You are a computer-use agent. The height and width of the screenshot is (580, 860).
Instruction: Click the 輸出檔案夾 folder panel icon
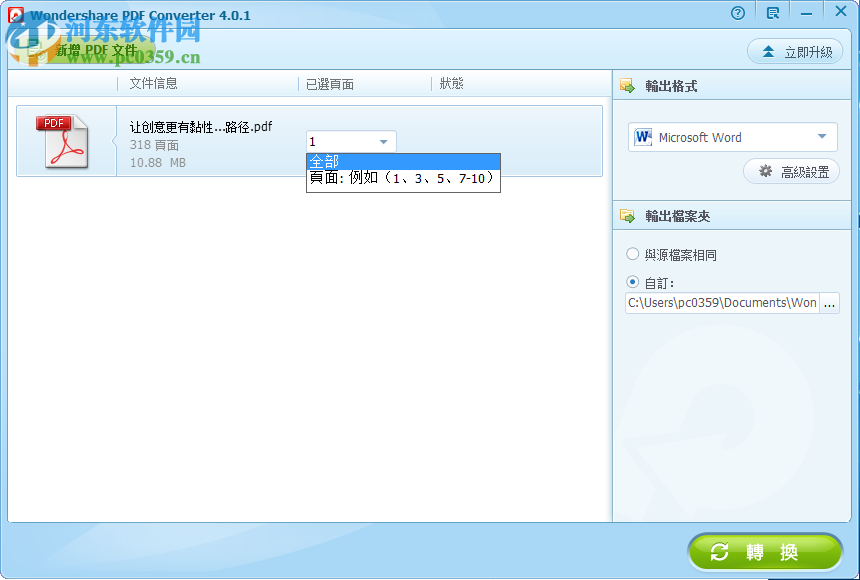625,214
